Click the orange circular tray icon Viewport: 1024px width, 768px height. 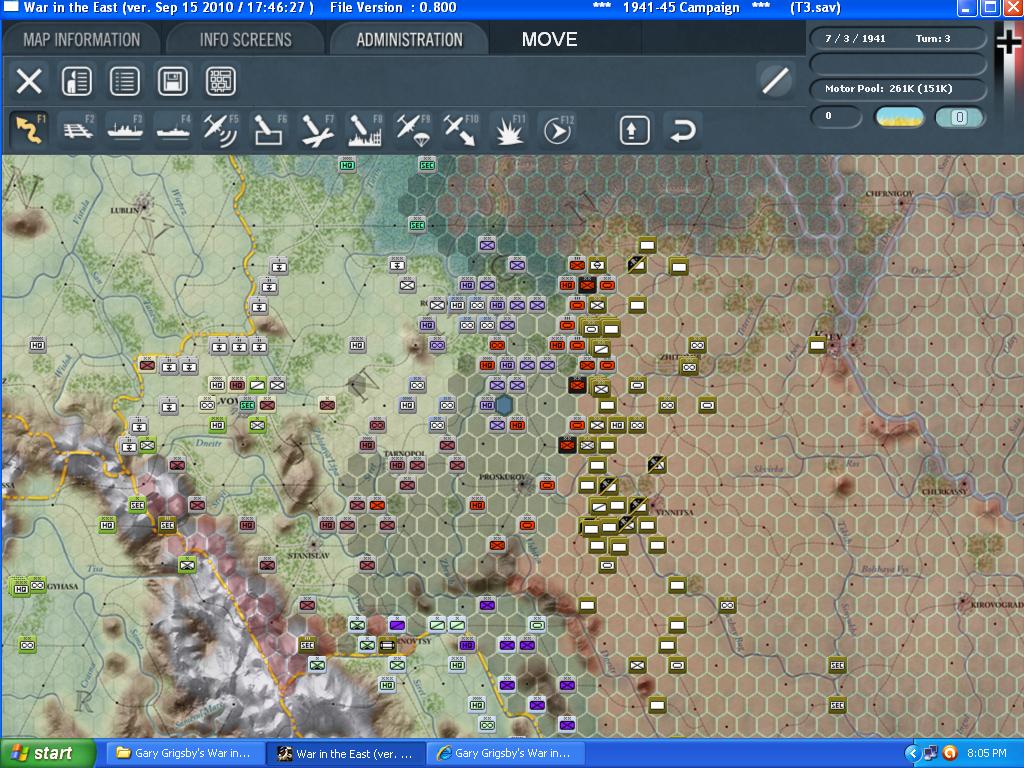(x=950, y=754)
